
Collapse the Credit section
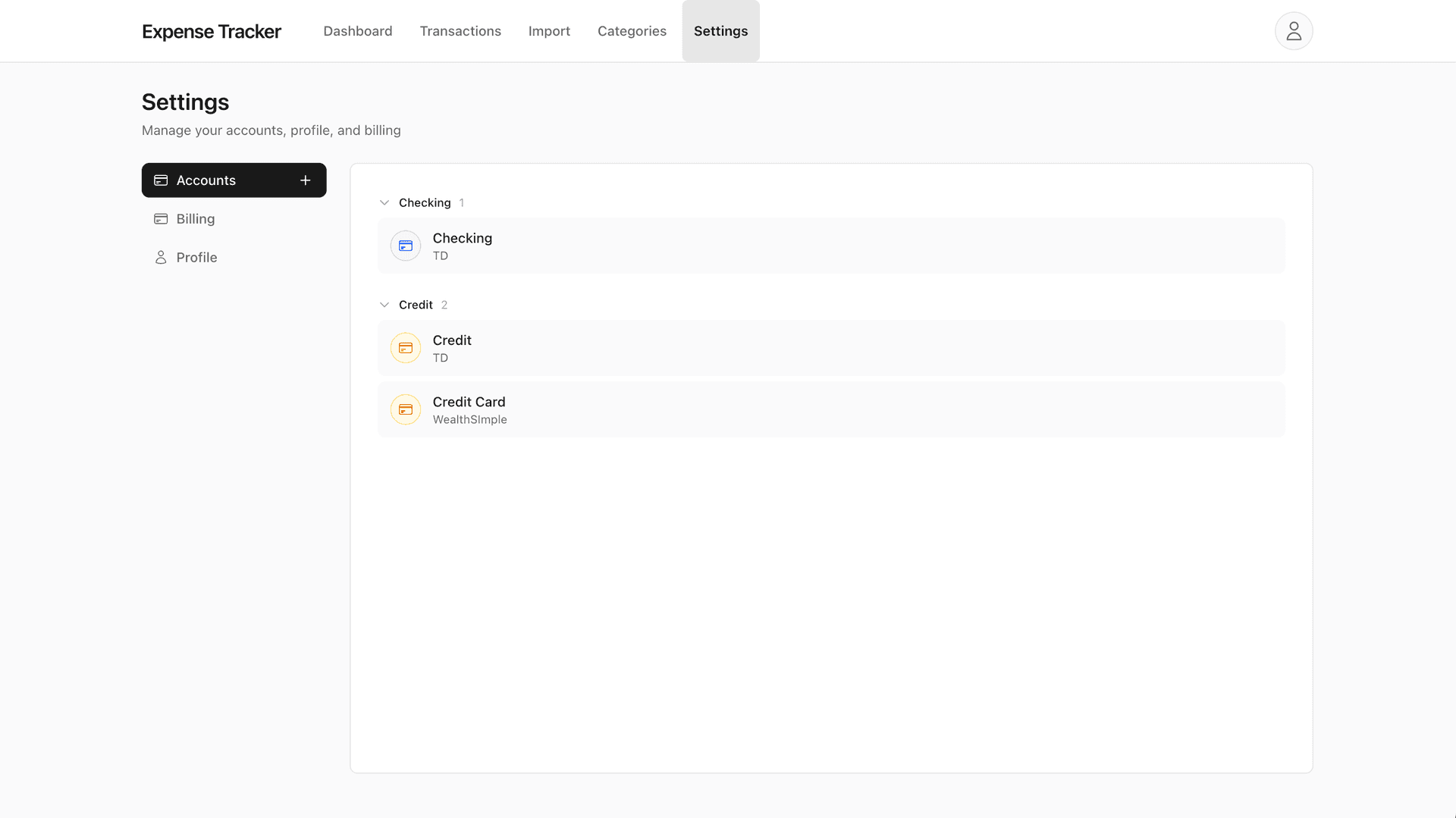tap(384, 304)
